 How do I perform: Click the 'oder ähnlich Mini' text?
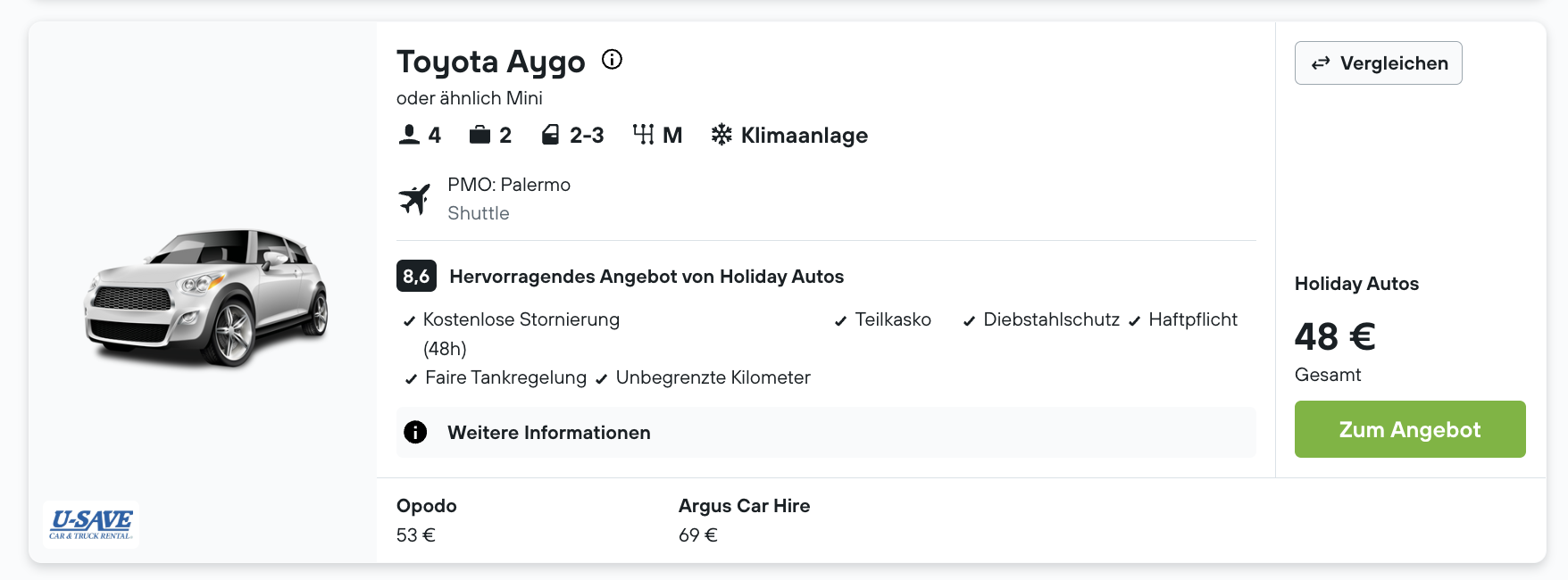pos(470,98)
